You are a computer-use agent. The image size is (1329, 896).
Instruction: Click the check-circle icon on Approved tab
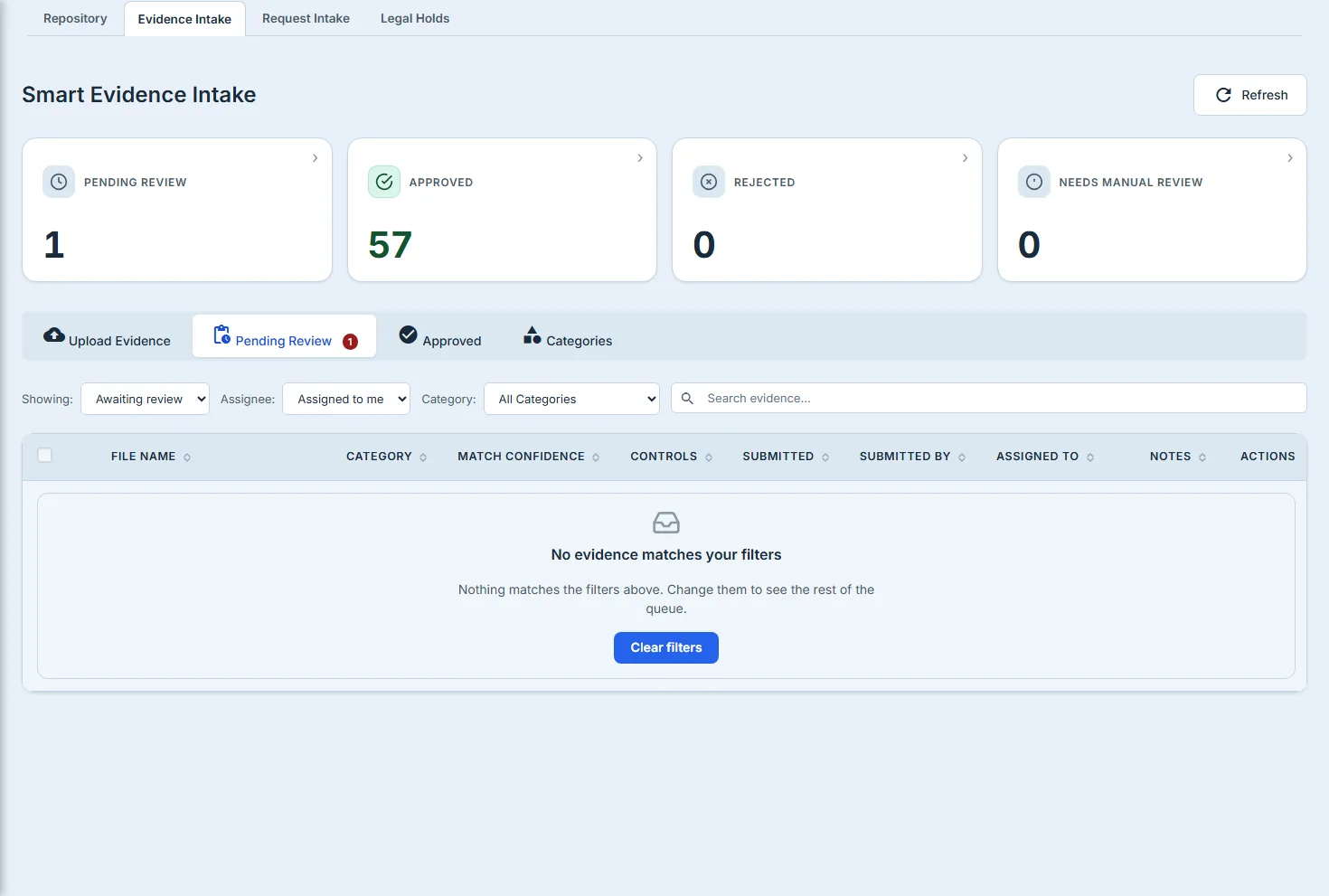409,335
